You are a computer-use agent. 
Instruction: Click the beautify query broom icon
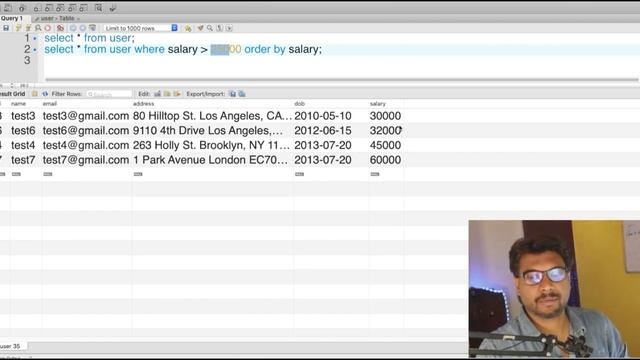click(x=200, y=28)
